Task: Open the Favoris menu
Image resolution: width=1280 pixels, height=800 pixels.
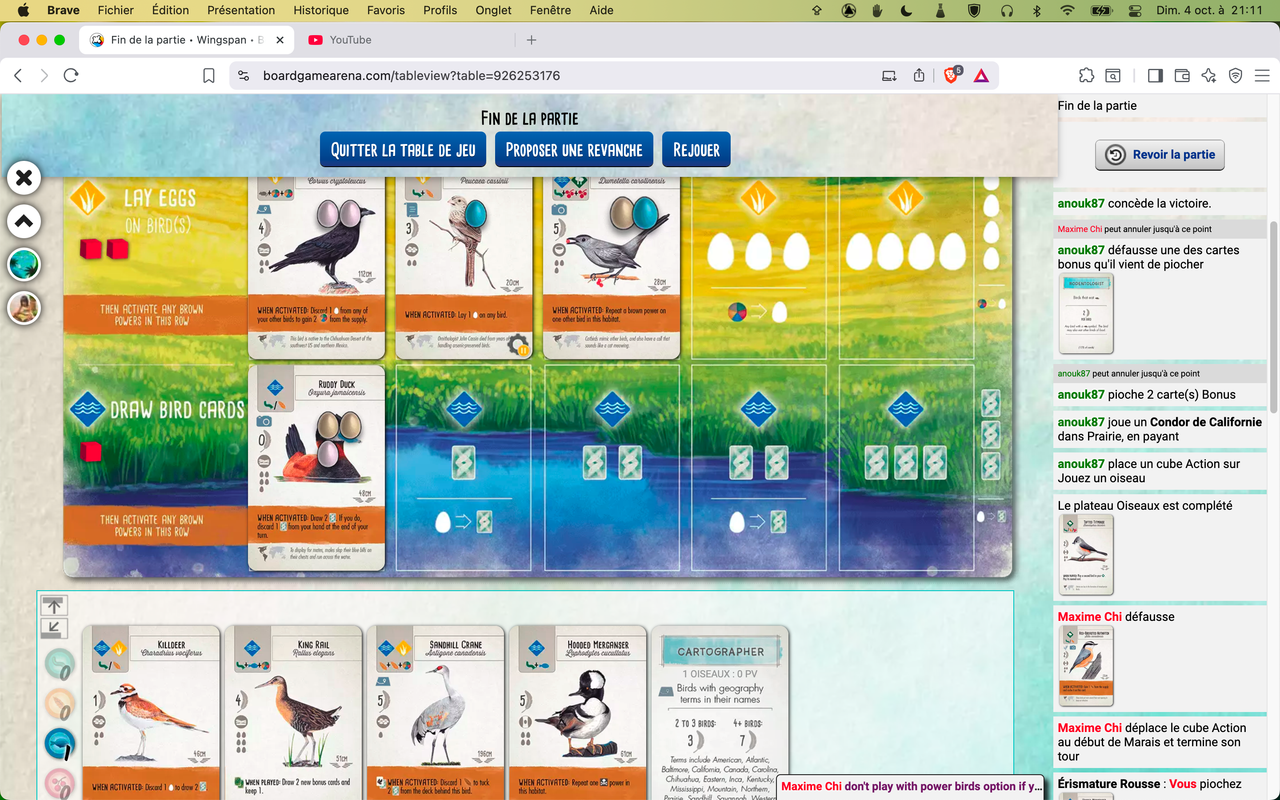Action: [x=386, y=10]
